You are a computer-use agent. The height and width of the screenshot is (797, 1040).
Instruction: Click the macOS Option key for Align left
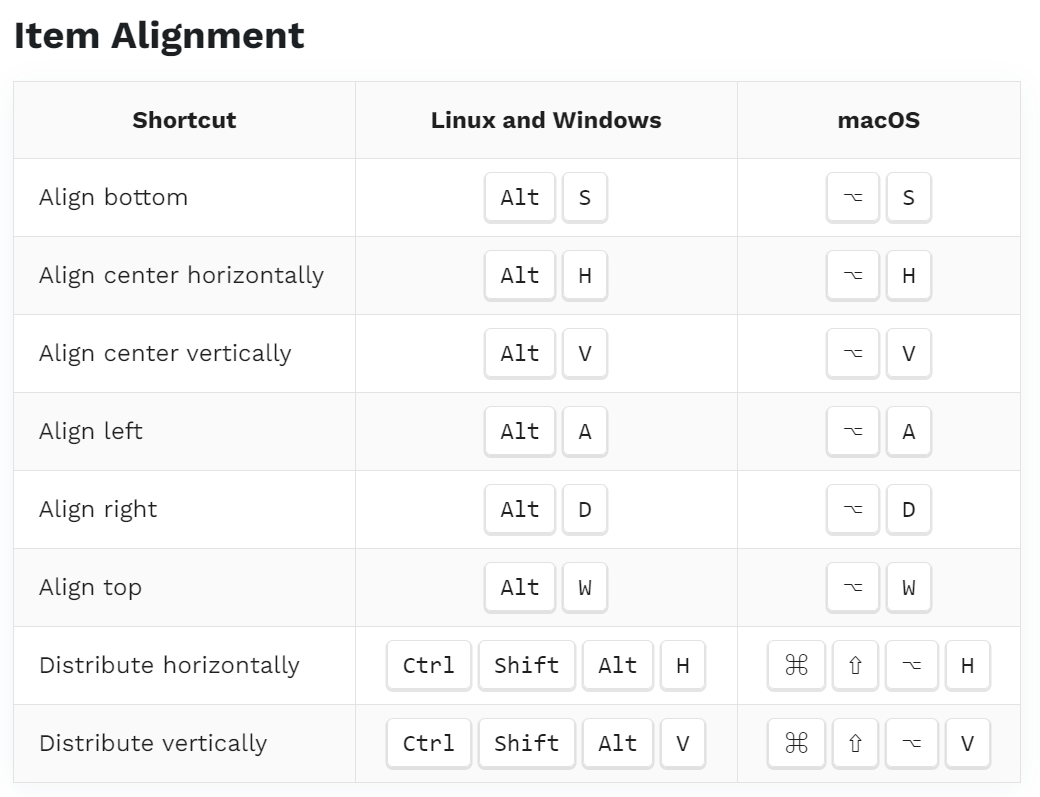[852, 432]
